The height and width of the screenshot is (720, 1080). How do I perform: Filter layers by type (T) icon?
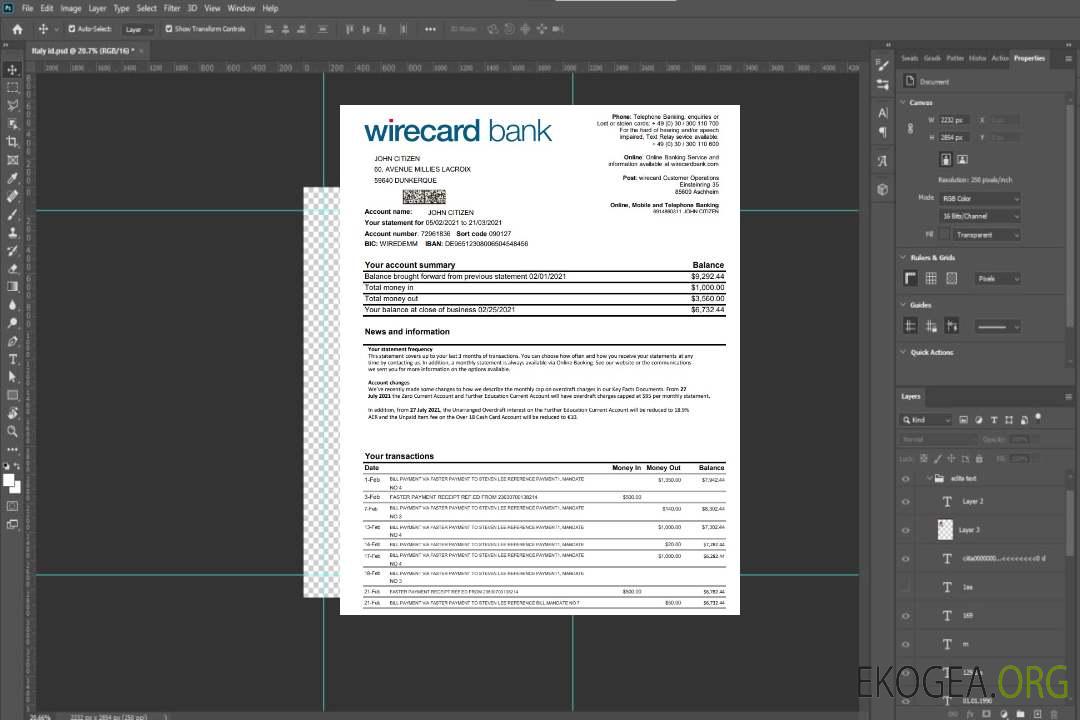pos(994,420)
